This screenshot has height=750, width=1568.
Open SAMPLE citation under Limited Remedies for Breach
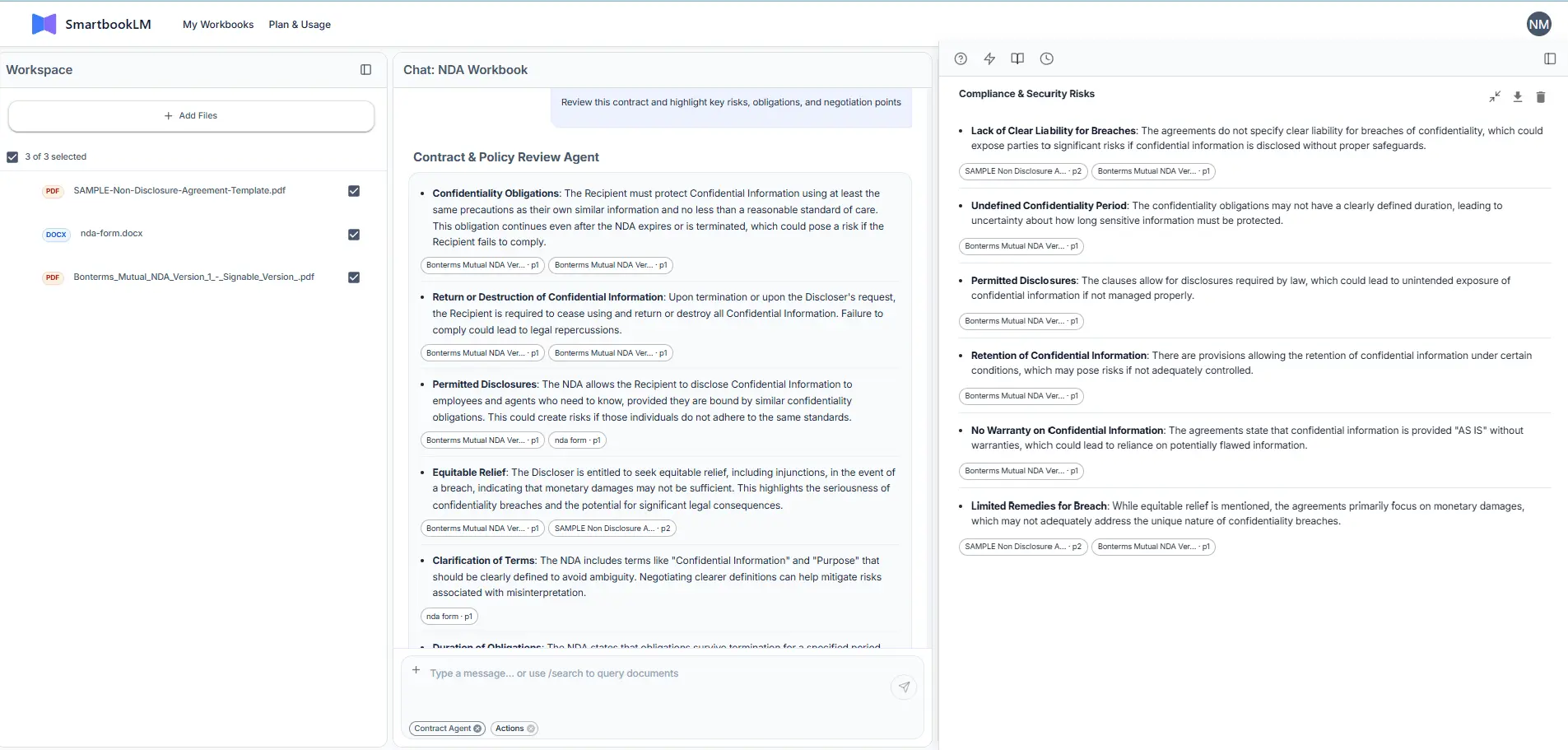[1023, 547]
